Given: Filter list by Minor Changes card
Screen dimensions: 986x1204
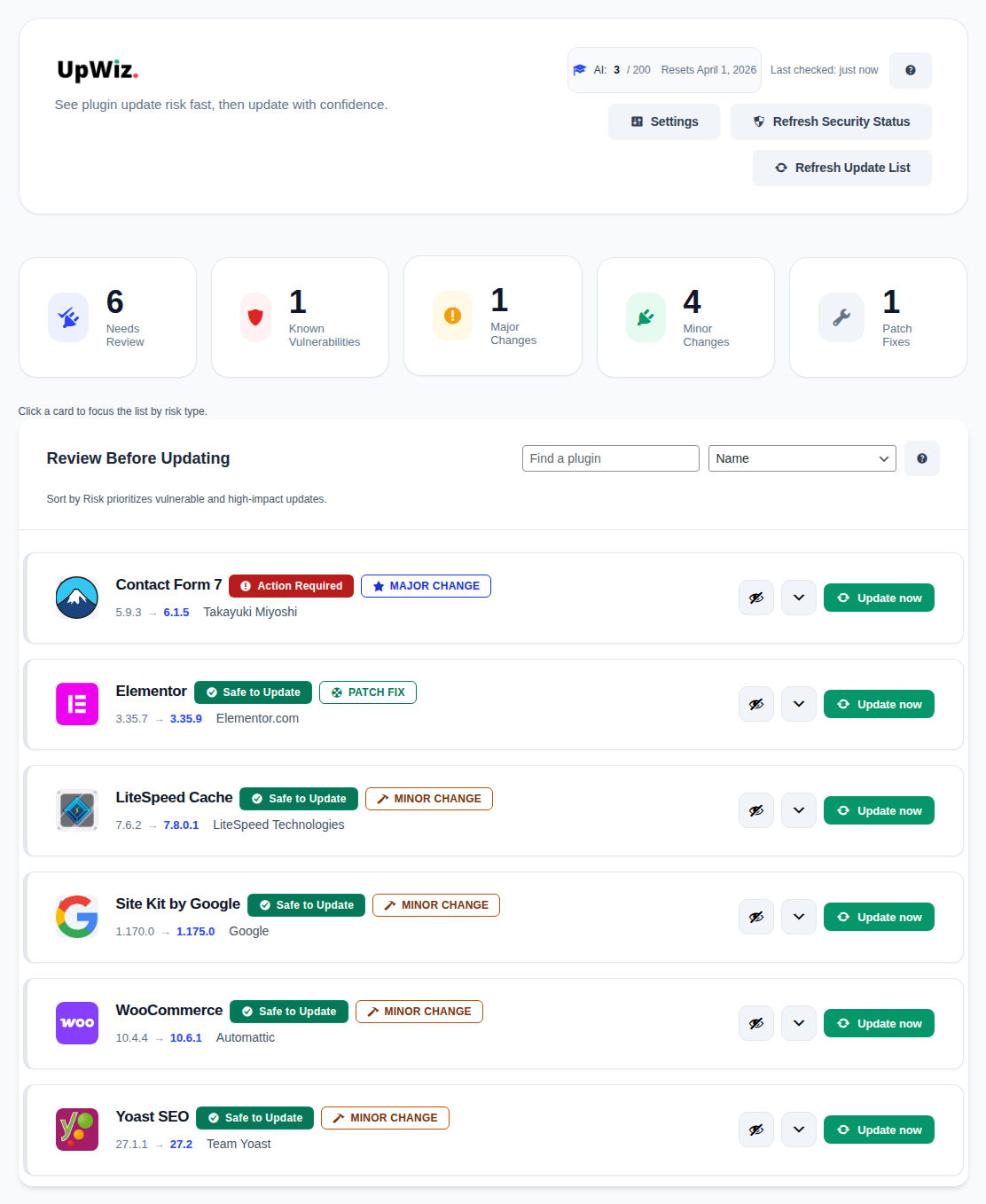Looking at the screenshot, I should [685, 317].
